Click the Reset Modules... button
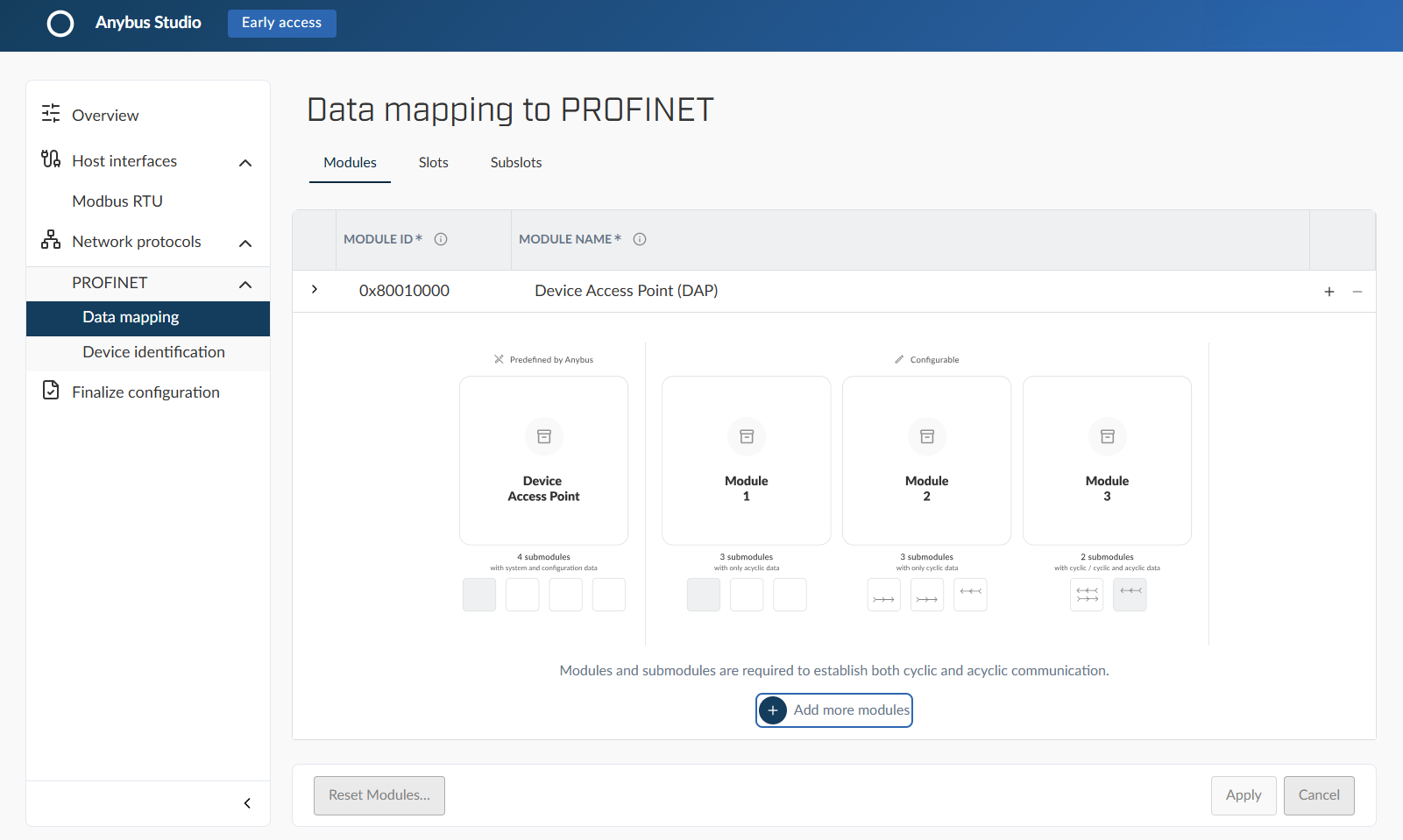The height and width of the screenshot is (840, 1403). click(x=379, y=795)
